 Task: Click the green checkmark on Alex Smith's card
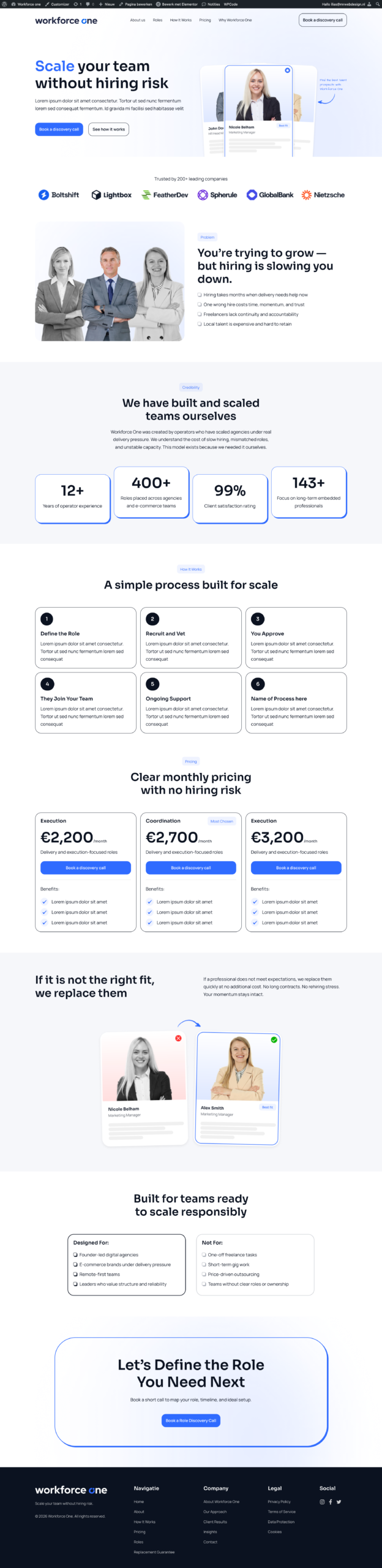pos(274,1039)
